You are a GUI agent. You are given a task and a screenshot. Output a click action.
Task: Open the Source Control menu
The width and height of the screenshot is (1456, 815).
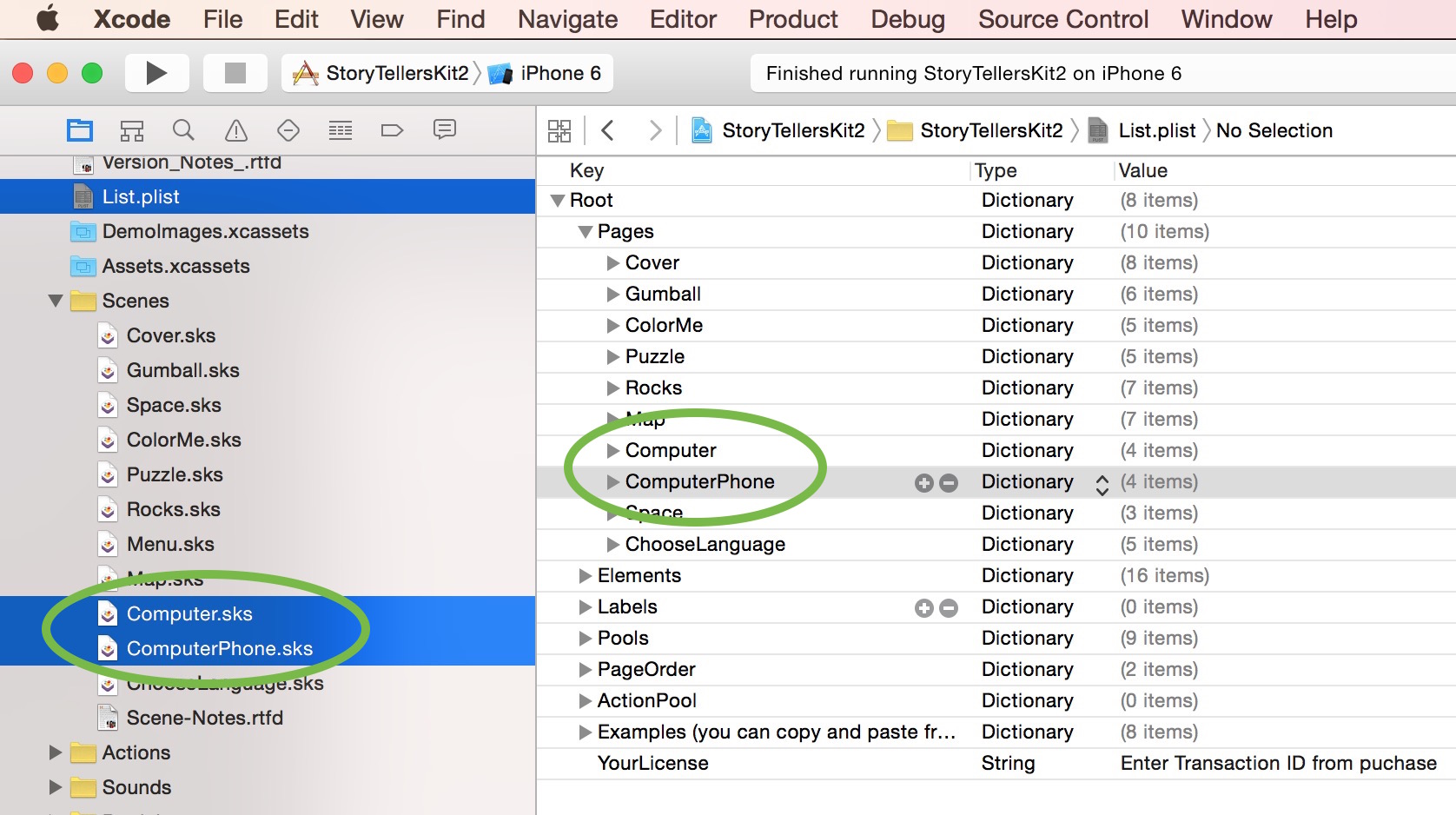pyautogui.click(x=1062, y=18)
